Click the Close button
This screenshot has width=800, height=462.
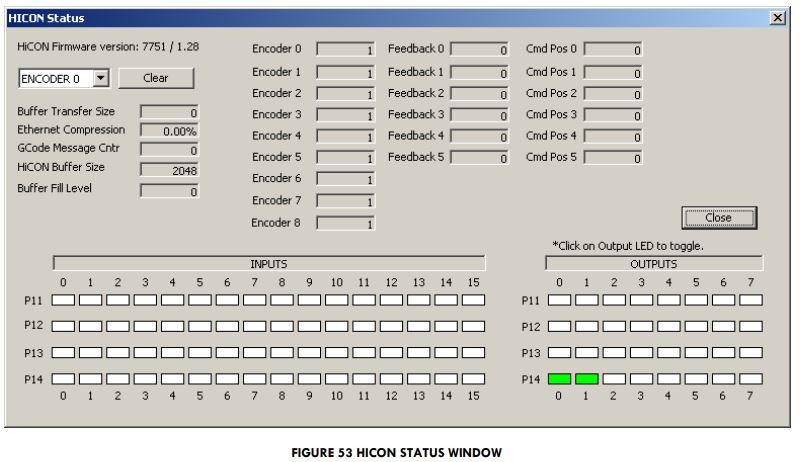tap(718, 218)
